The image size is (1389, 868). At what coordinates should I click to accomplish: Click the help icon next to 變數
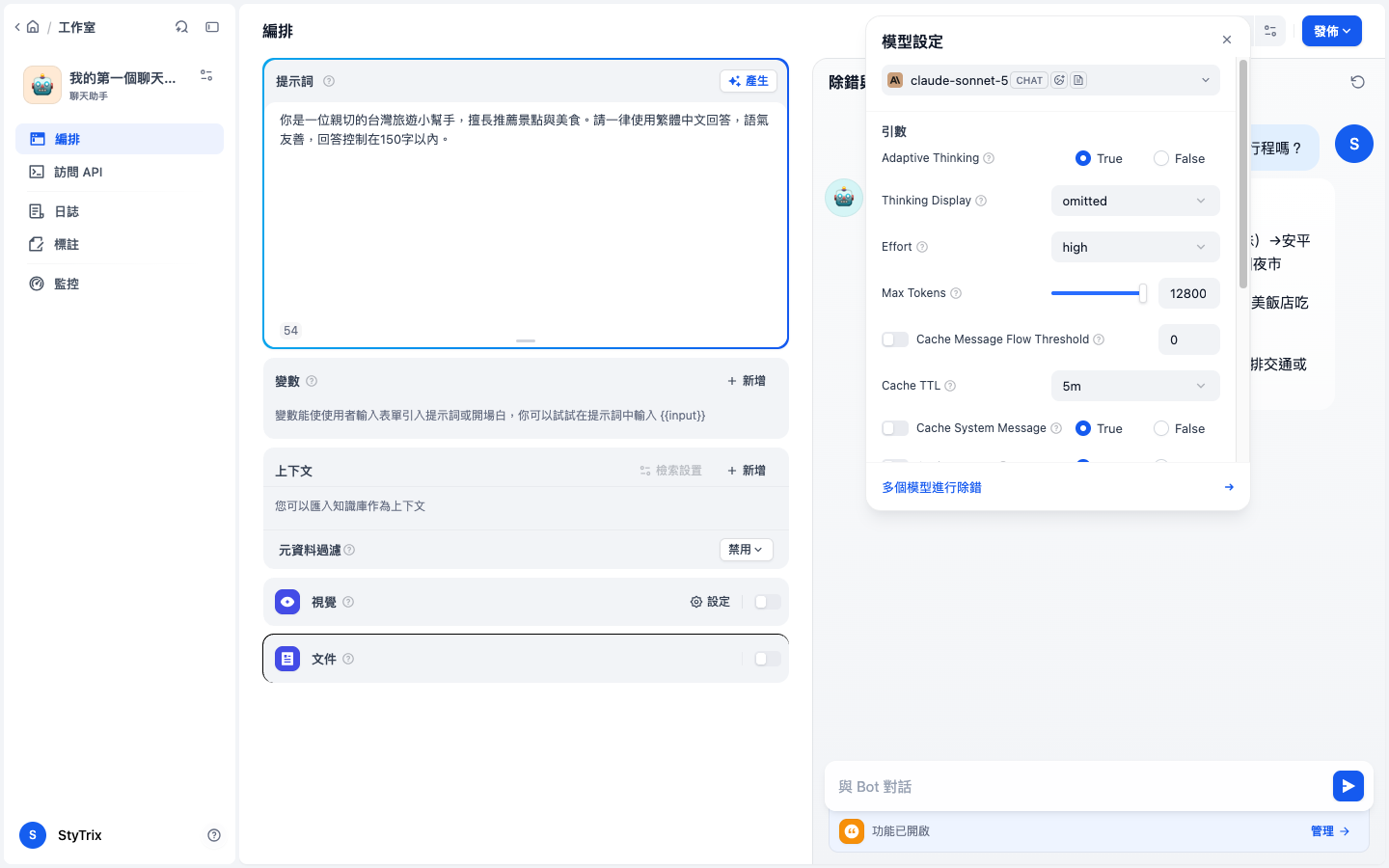click(312, 381)
